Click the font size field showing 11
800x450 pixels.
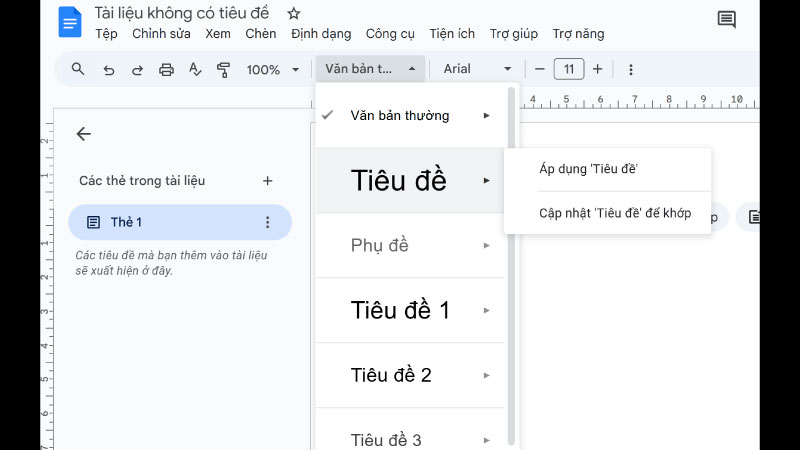[569, 69]
